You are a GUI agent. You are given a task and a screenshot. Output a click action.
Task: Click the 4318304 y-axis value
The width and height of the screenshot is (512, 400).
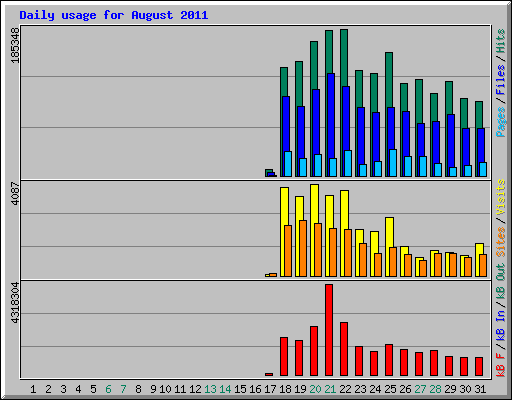coord(15,303)
